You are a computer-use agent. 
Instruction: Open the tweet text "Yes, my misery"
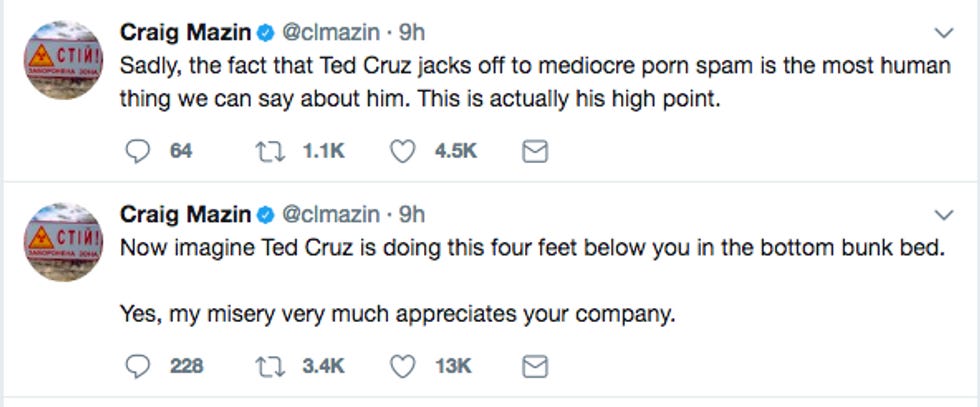[x=397, y=316]
